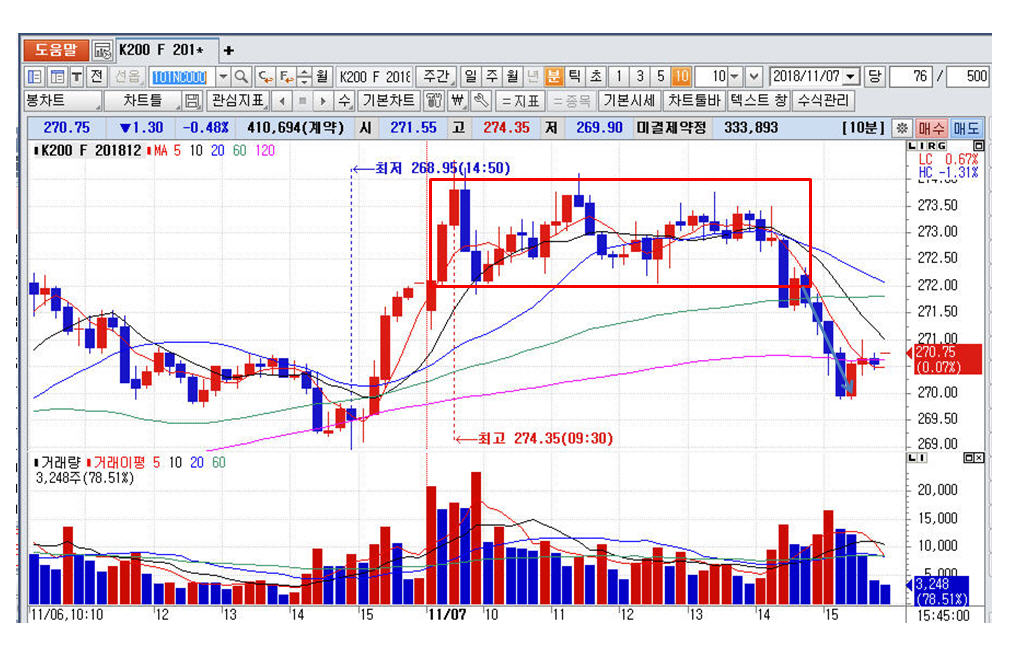
Task: Click the 수식관리 formula management button
Action: (x=823, y=101)
